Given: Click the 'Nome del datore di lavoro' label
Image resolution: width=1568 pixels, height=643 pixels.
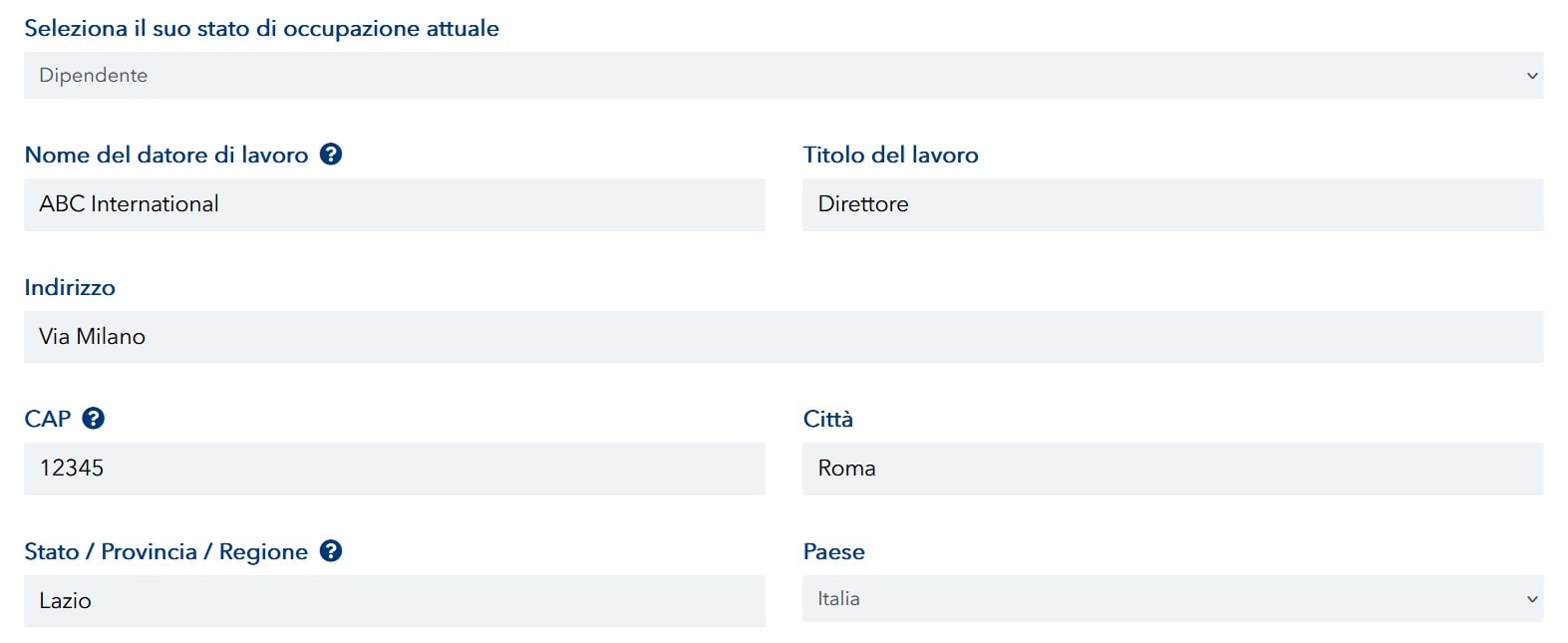Looking at the screenshot, I should pyautogui.click(x=166, y=156).
